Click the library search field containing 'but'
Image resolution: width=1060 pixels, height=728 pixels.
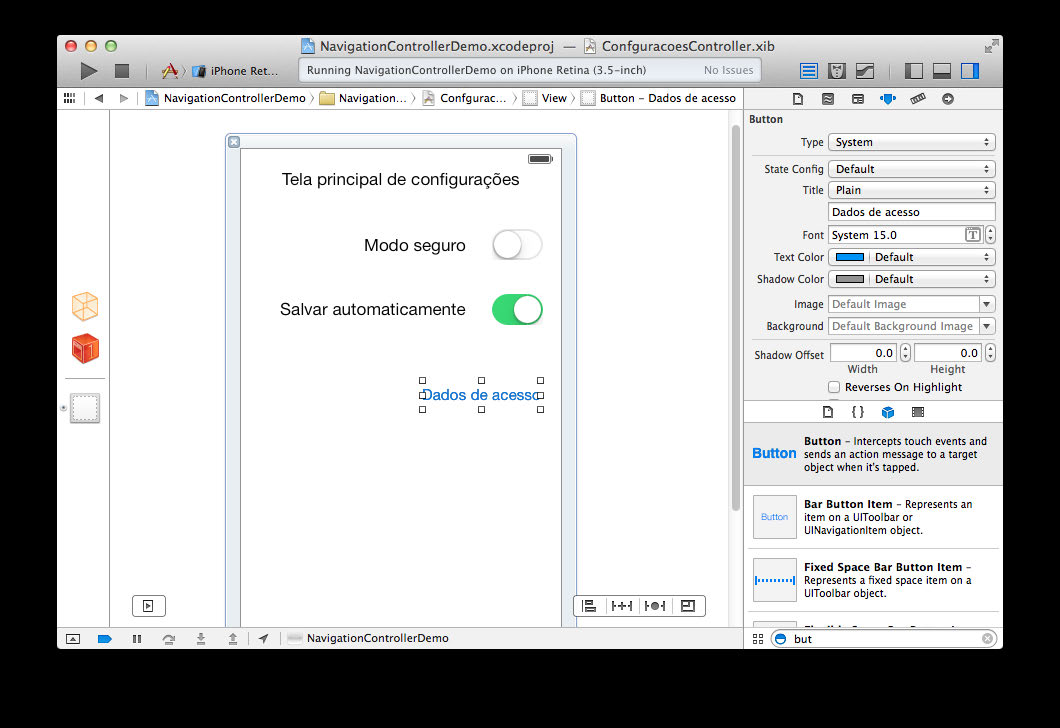pyautogui.click(x=883, y=638)
